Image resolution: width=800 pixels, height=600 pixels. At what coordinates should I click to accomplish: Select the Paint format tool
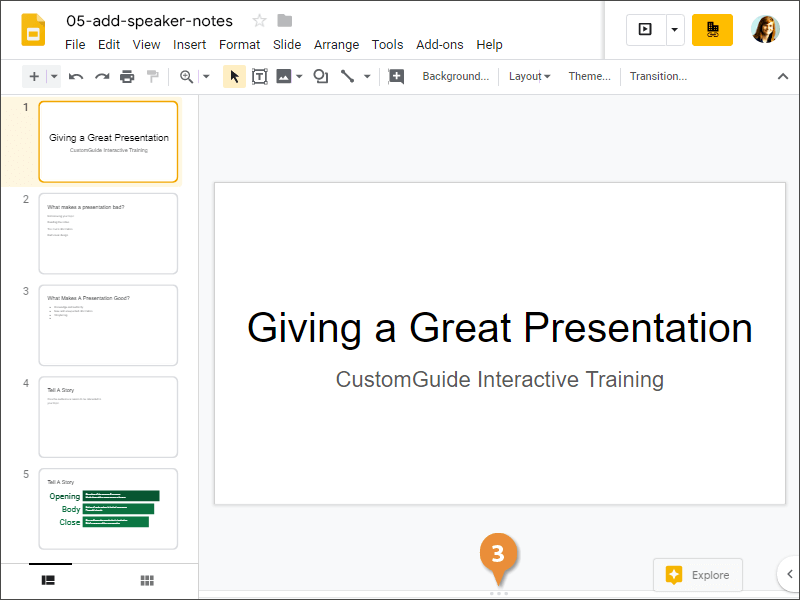153,77
